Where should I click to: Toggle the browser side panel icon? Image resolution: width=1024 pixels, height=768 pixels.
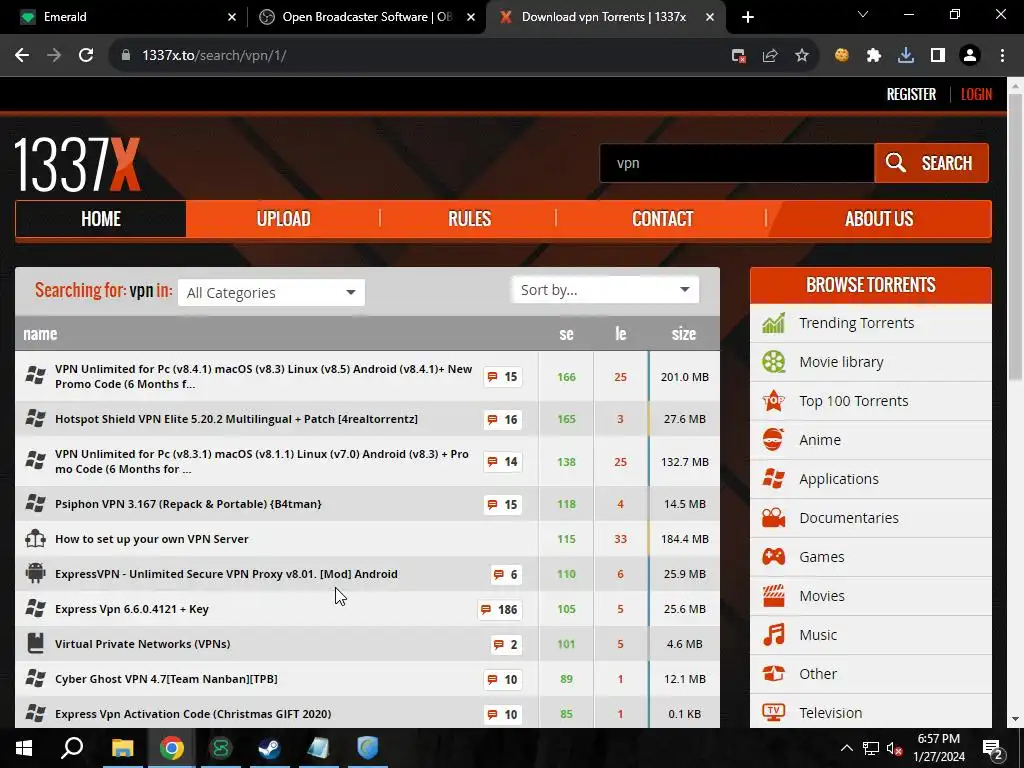coord(938,56)
